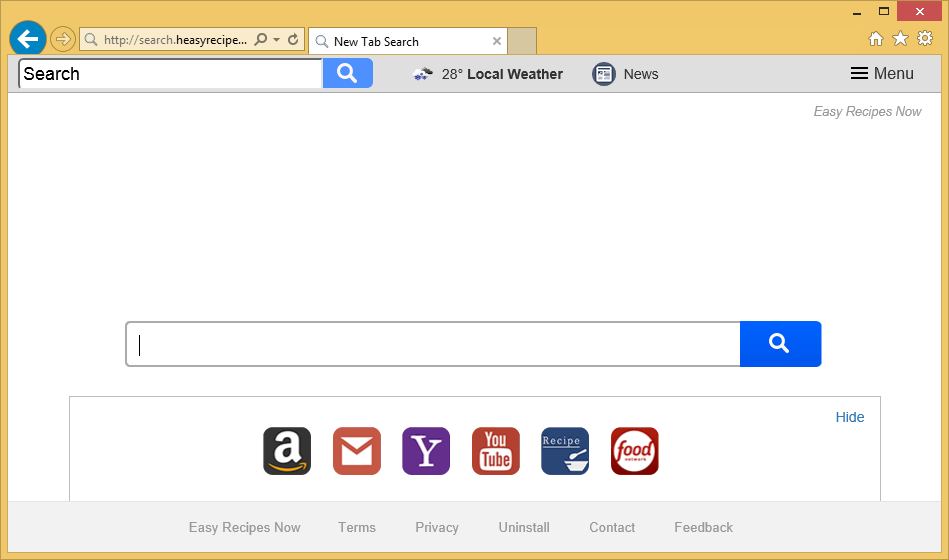This screenshot has height=560, width=949.
Task: Switch to the New Tab Search tab
Action: pos(400,41)
